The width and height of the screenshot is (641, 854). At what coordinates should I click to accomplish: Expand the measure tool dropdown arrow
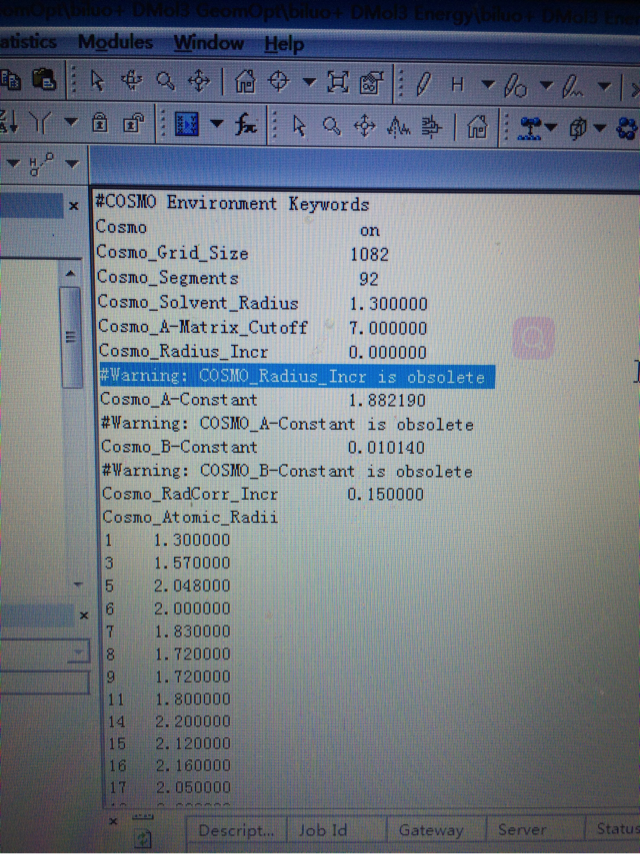click(551, 128)
